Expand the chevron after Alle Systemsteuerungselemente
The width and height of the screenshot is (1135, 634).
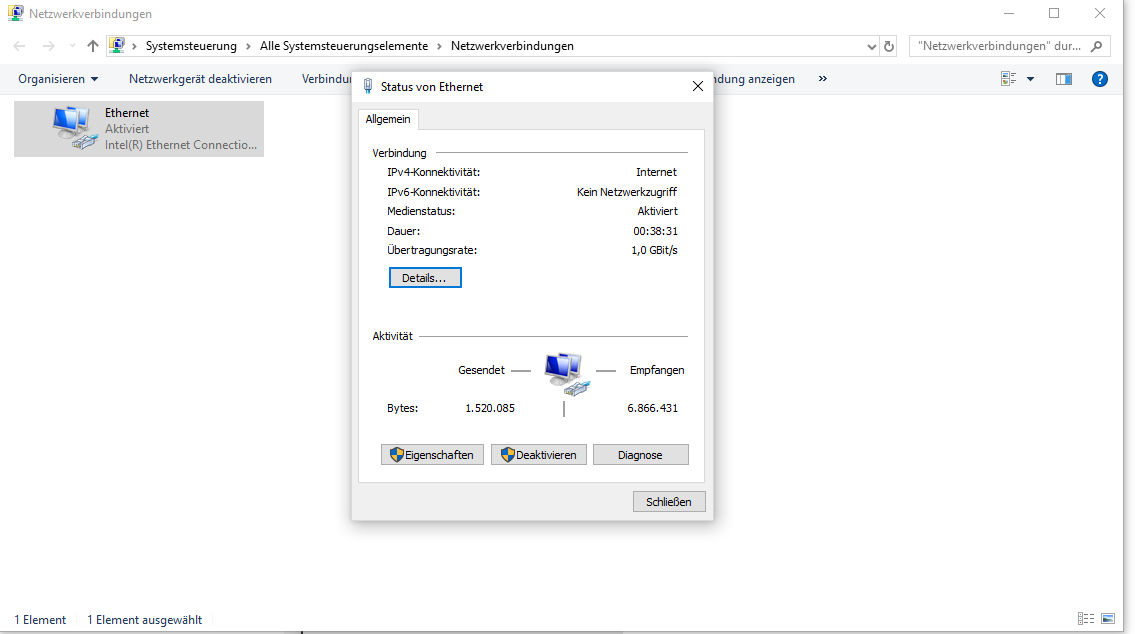[x=439, y=46]
